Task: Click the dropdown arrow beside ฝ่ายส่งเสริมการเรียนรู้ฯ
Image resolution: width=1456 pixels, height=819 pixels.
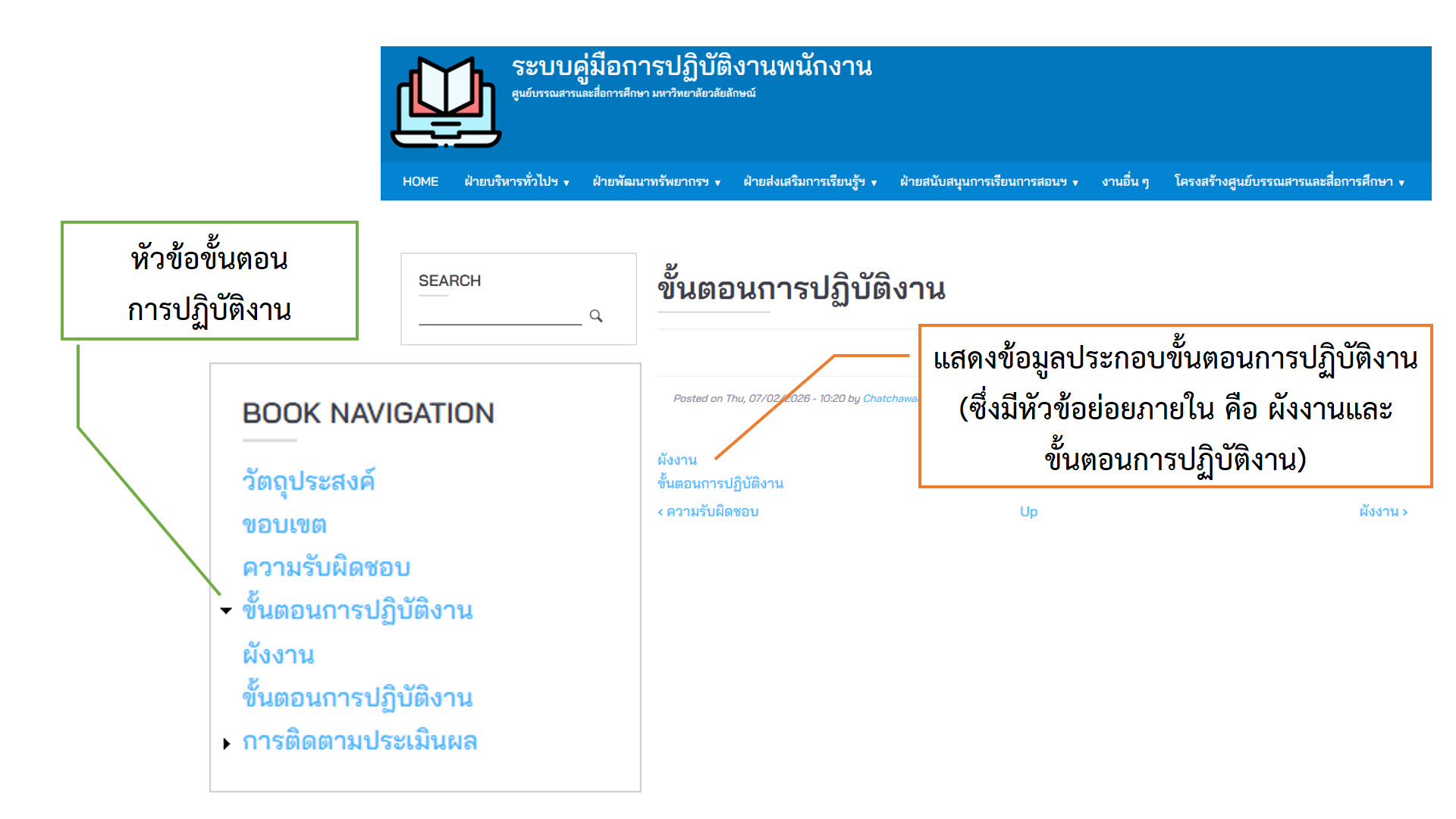Action: coord(874,183)
